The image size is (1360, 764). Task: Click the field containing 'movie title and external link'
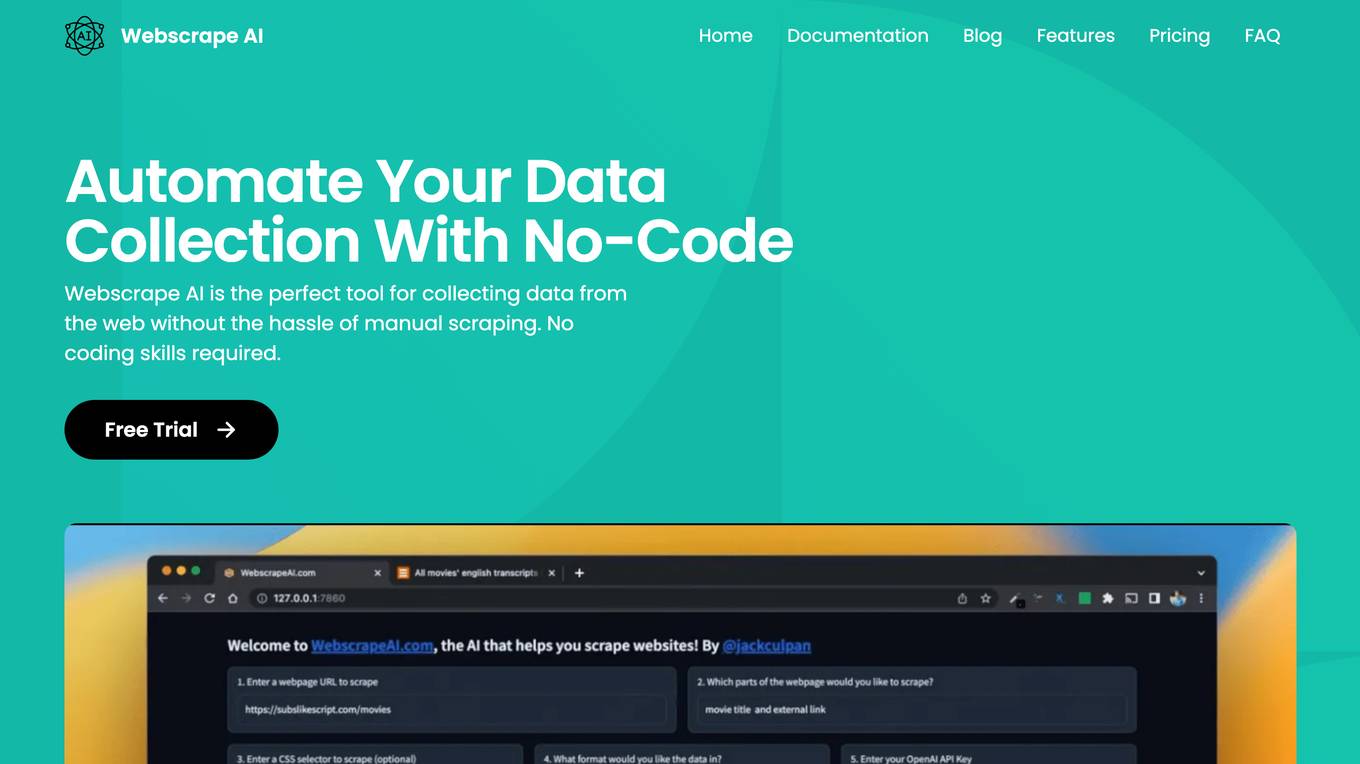911,710
